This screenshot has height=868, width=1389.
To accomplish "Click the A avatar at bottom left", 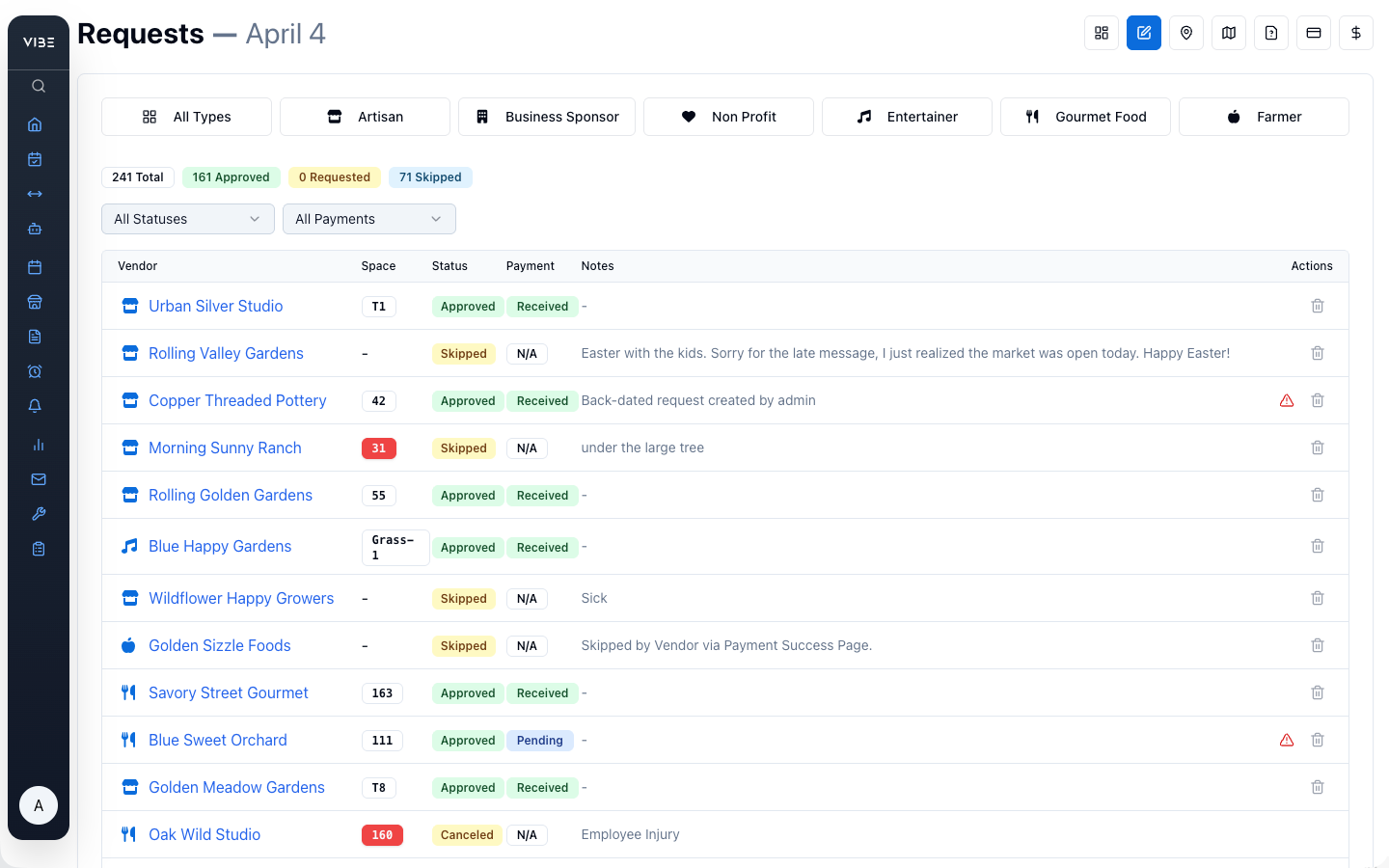I will [x=39, y=805].
